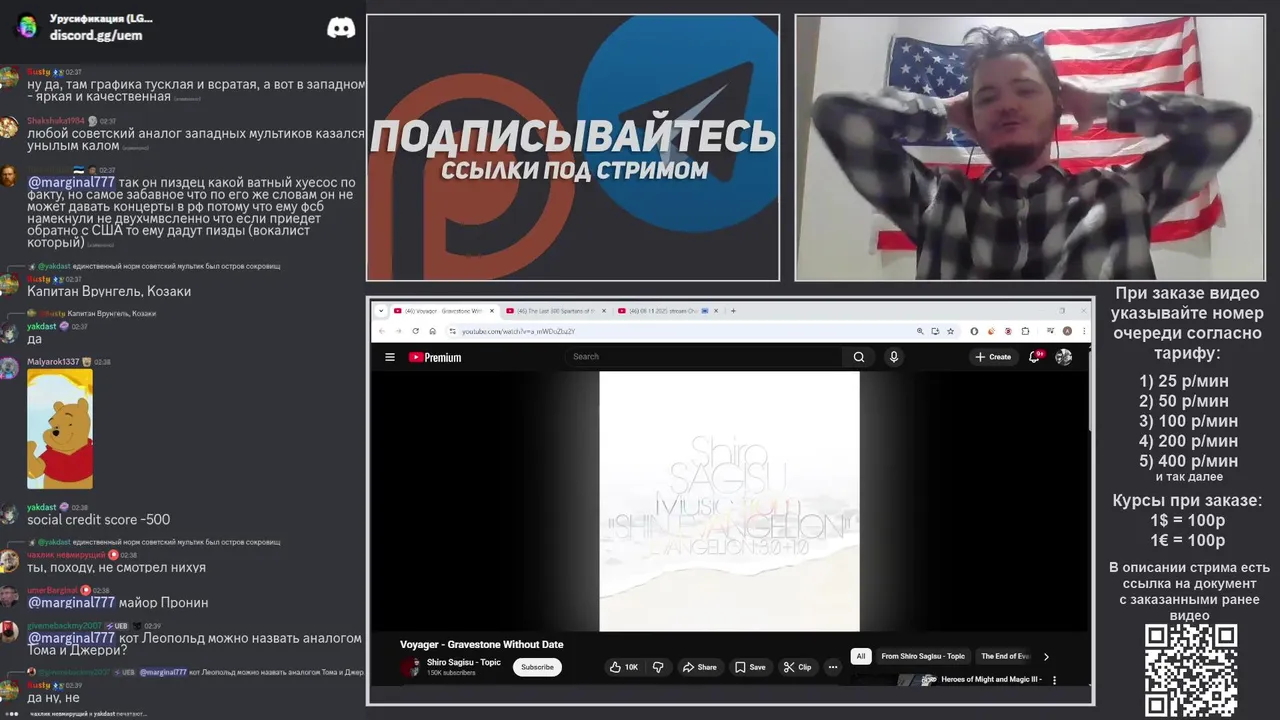The width and height of the screenshot is (1280, 720).
Task: Switch to The Last 300 Spartans tab
Action: click(556, 311)
